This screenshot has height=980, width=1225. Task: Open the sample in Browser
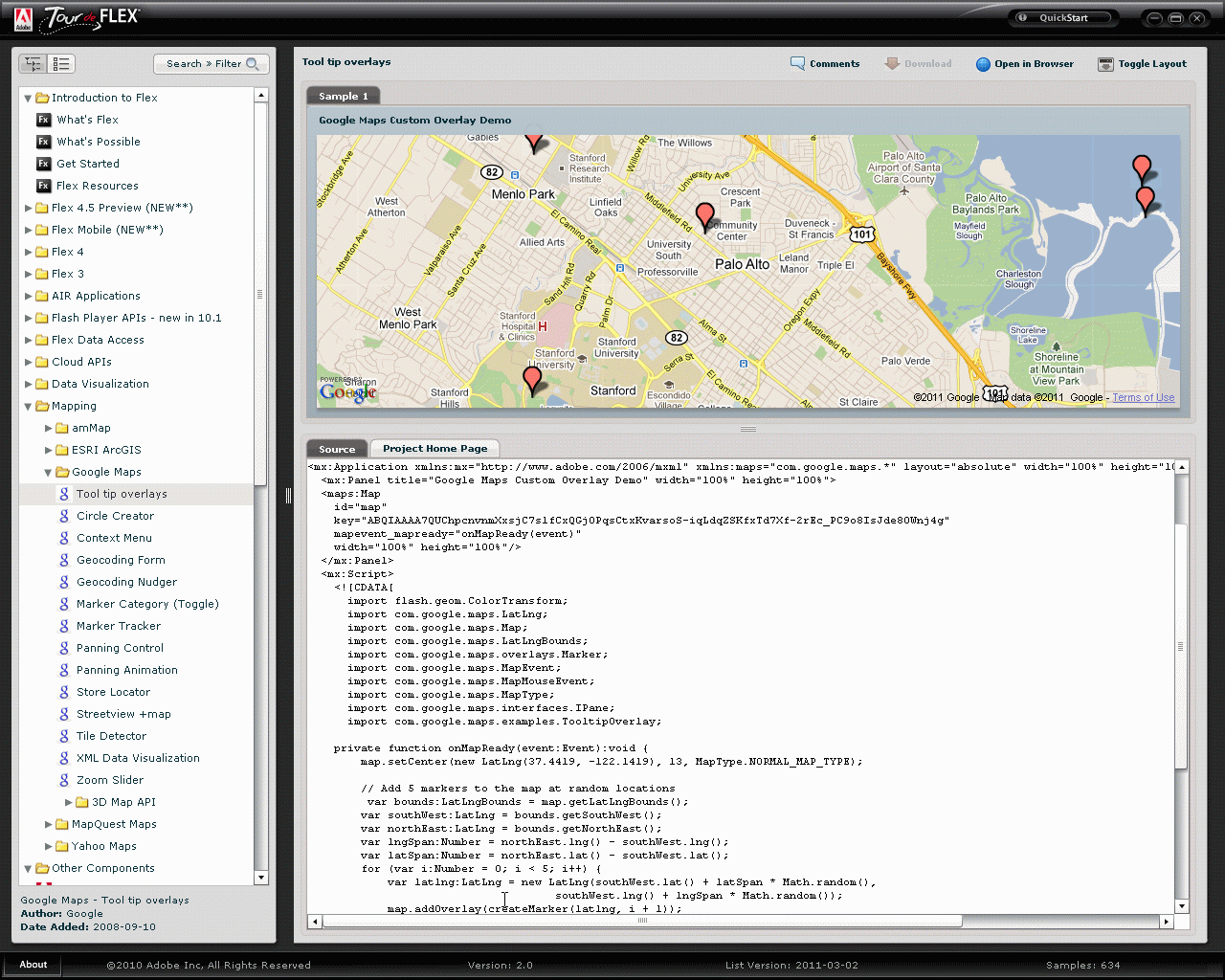pos(1024,64)
